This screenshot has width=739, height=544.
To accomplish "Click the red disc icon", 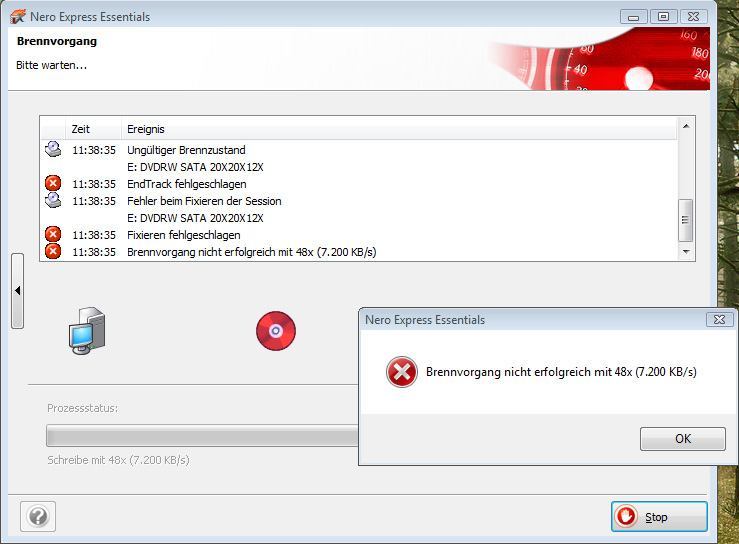I will click(x=276, y=331).
